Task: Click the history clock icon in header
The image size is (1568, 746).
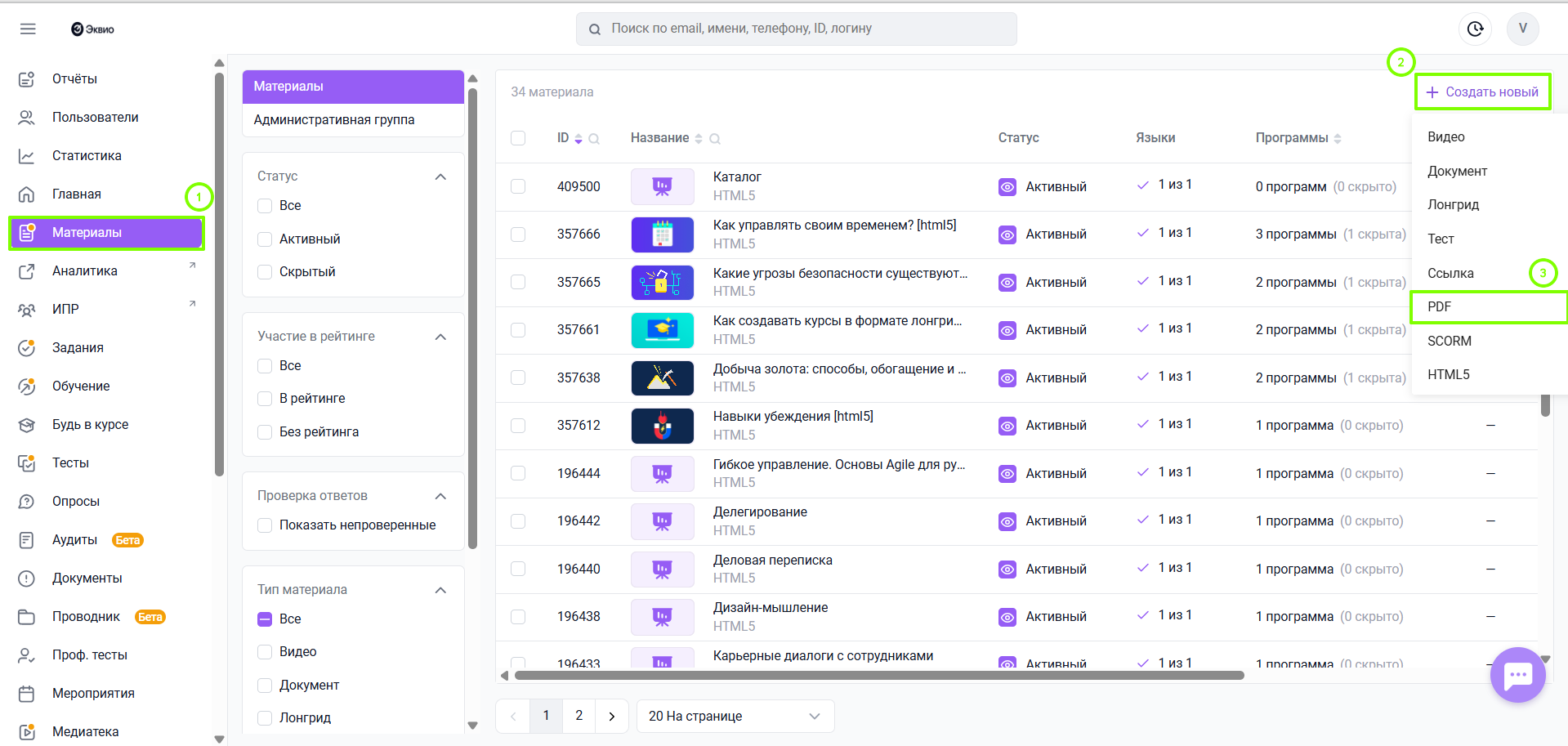Action: (1475, 29)
